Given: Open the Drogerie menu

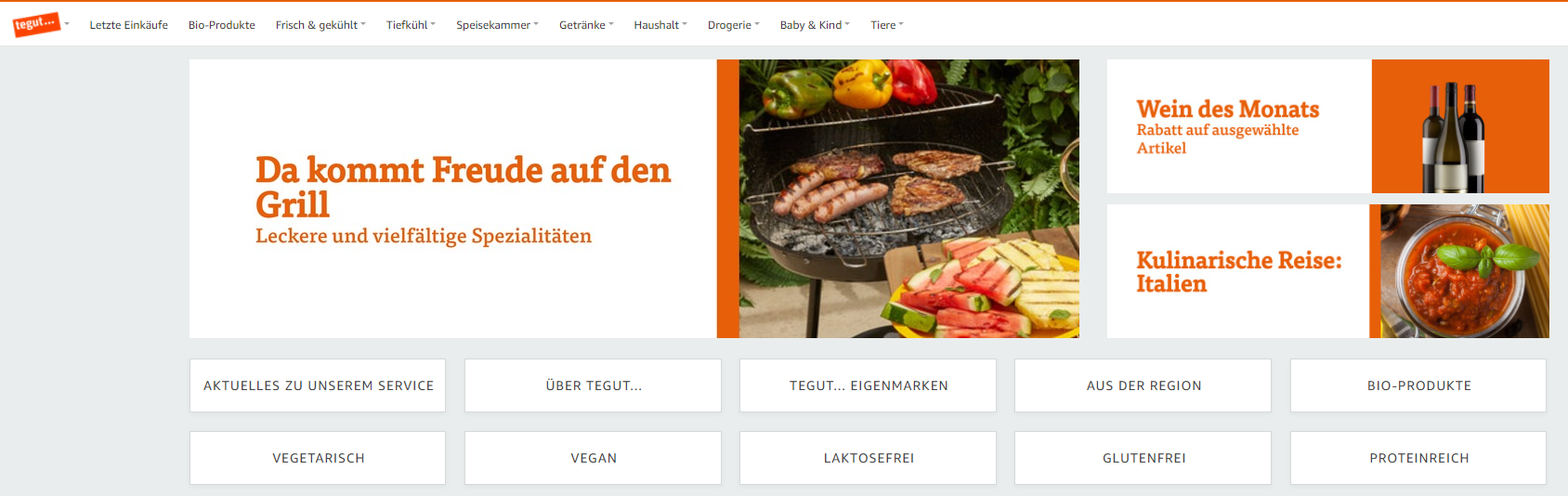Looking at the screenshot, I should pos(733,25).
